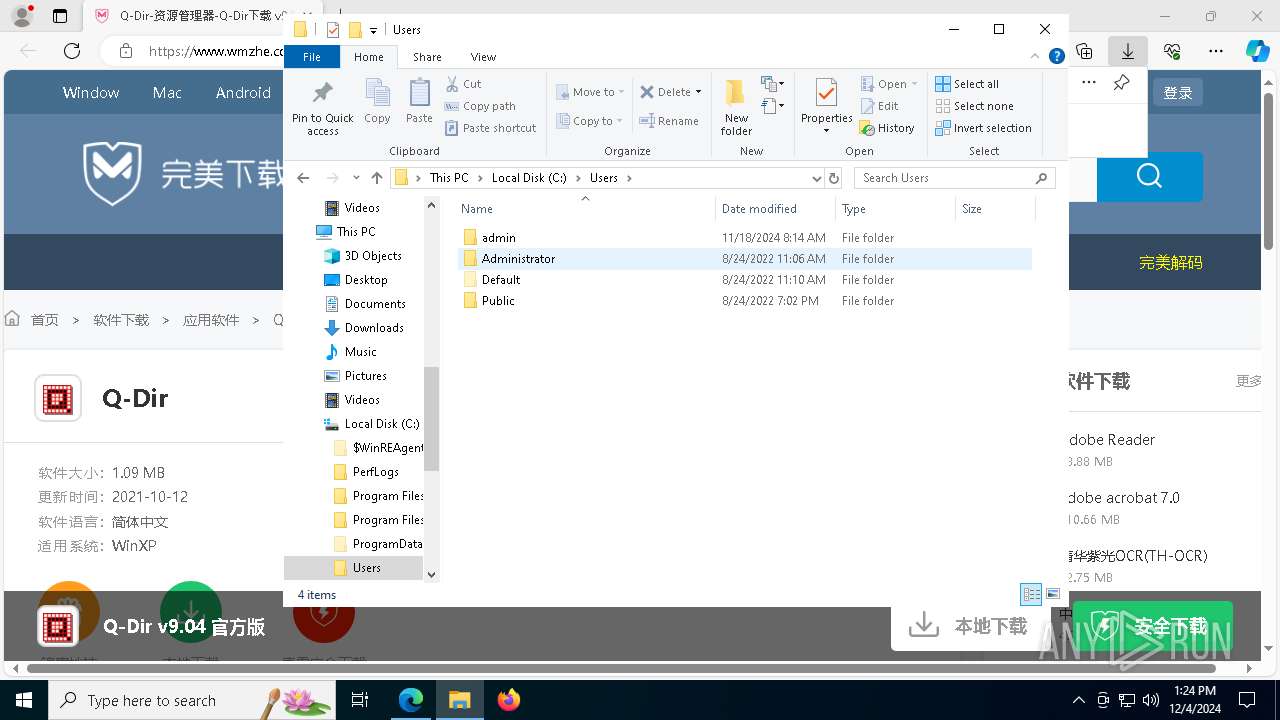The width and height of the screenshot is (1280, 720).
Task: Expand New item dropdown in ribbon
Action: 772,84
